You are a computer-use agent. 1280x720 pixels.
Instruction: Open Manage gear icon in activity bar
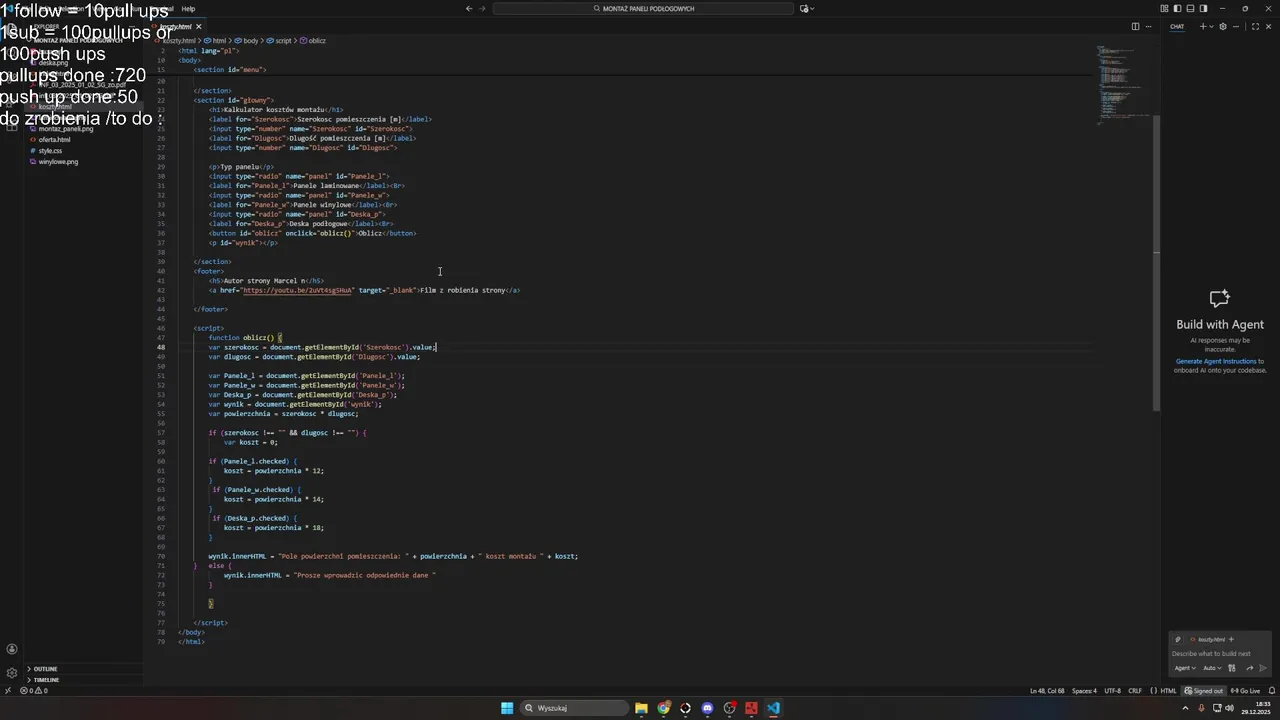[12, 673]
